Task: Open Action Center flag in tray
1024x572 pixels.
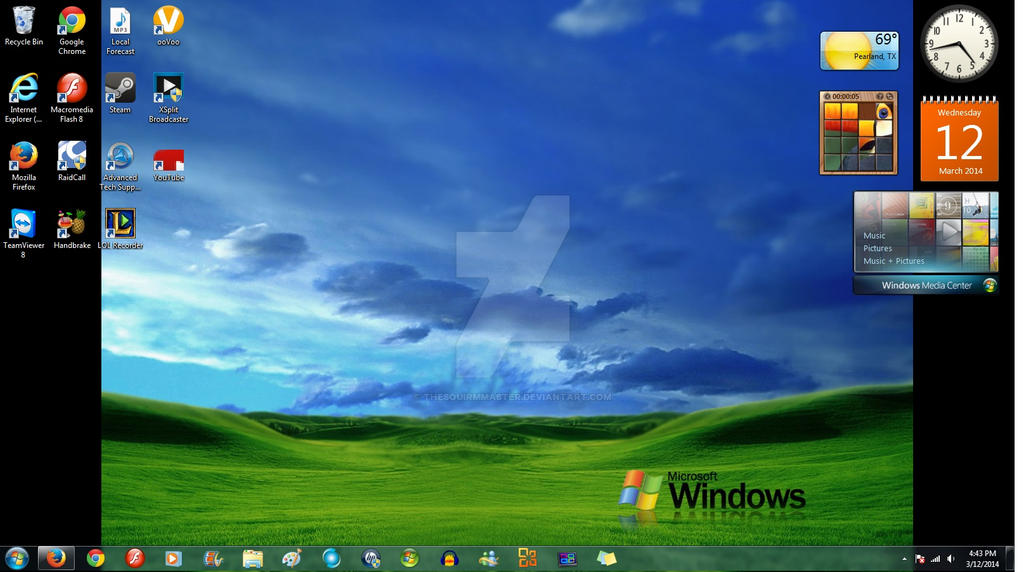Action: [x=920, y=559]
